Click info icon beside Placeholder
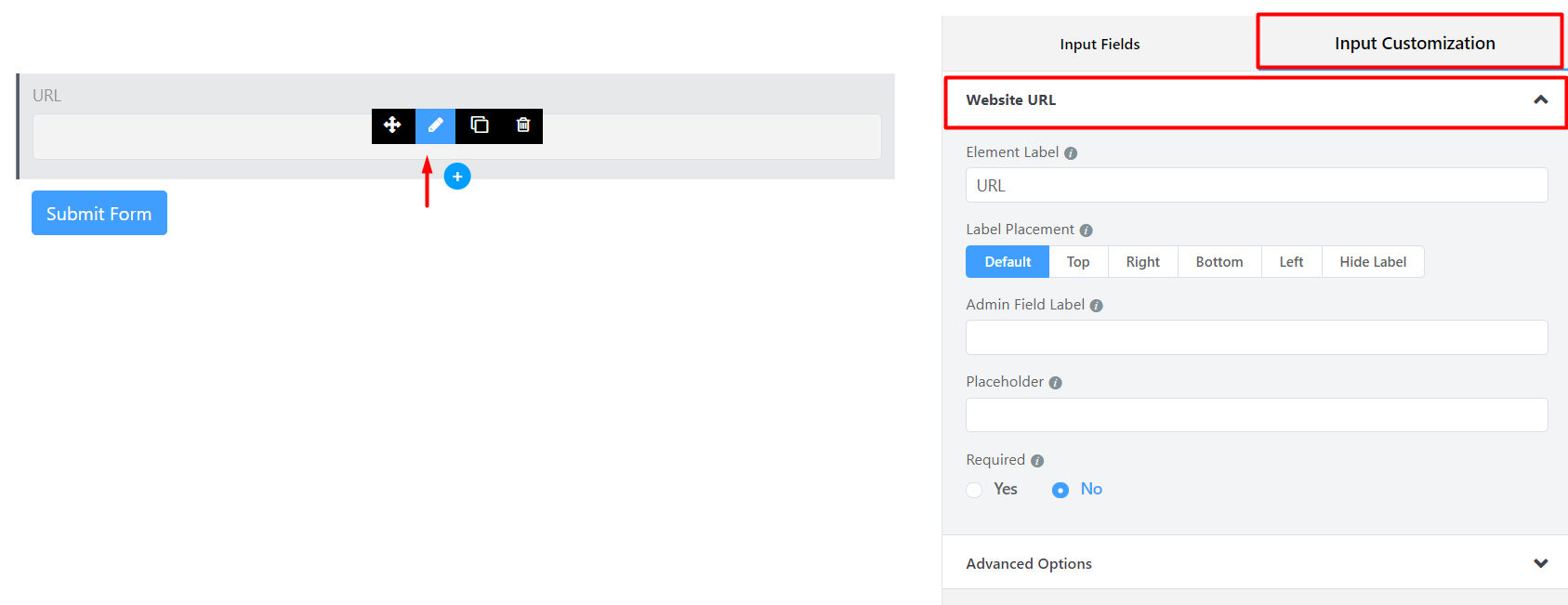 point(1056,383)
